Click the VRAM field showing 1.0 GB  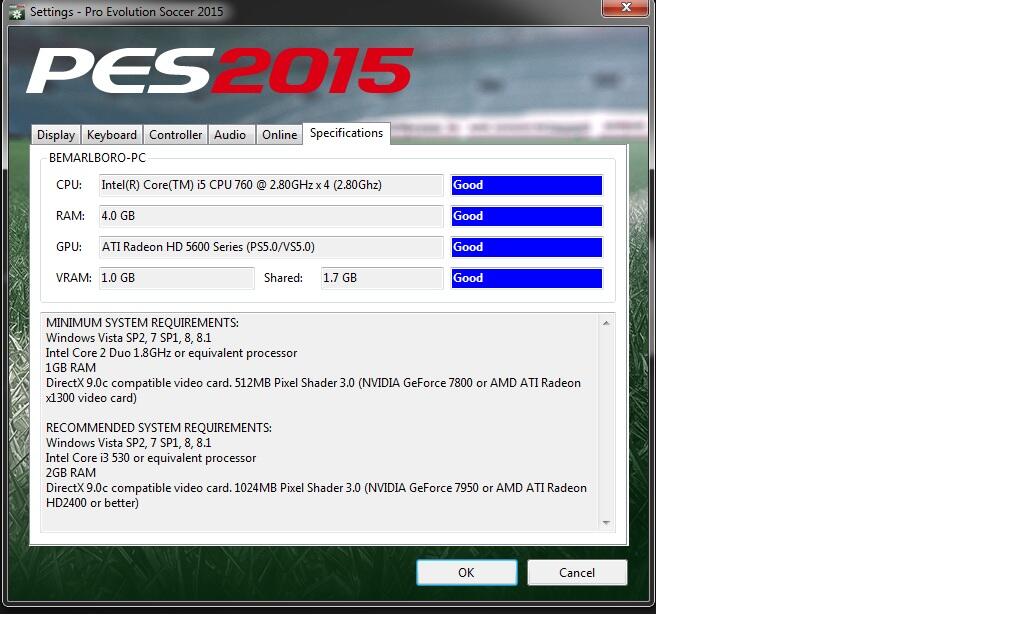pos(176,278)
